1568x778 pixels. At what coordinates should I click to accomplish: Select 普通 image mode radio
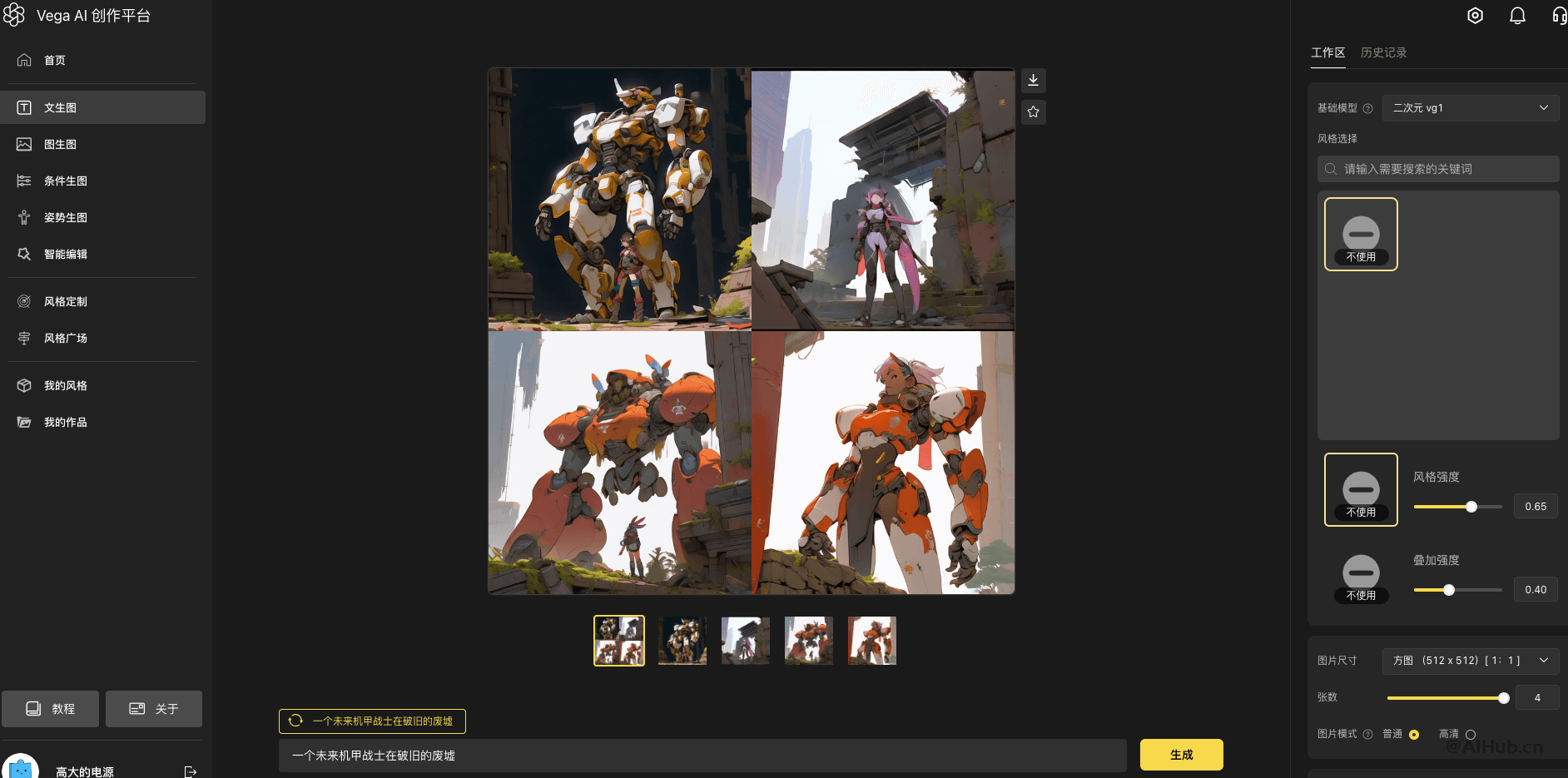(x=1413, y=734)
